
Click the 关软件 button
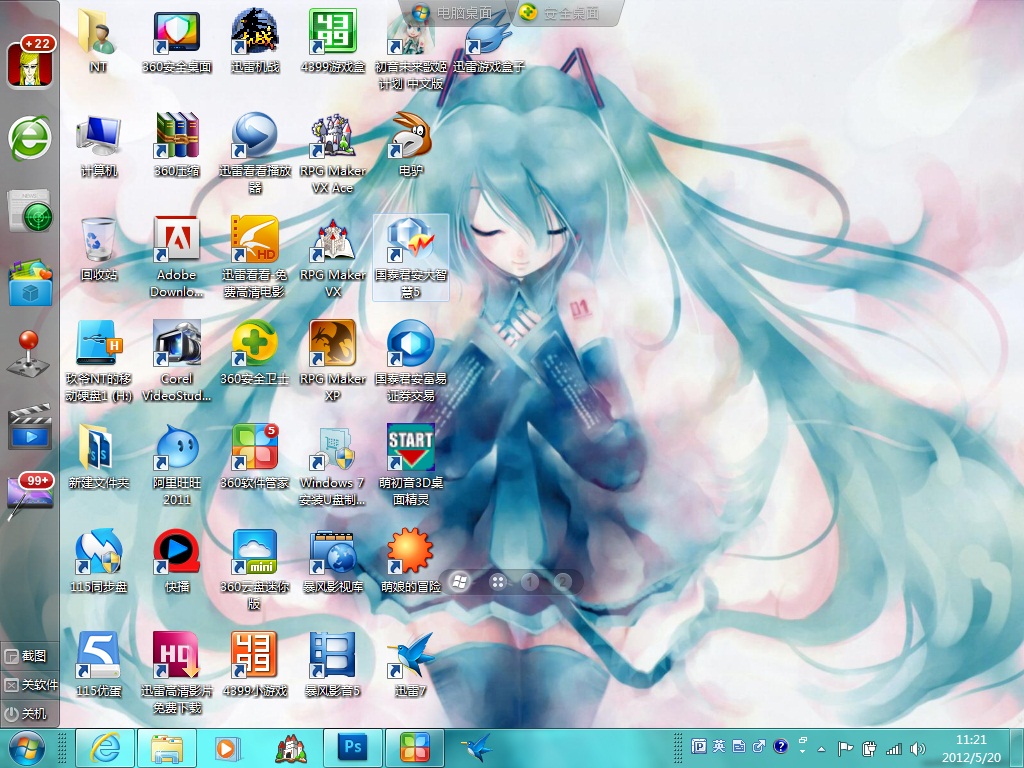point(30,684)
